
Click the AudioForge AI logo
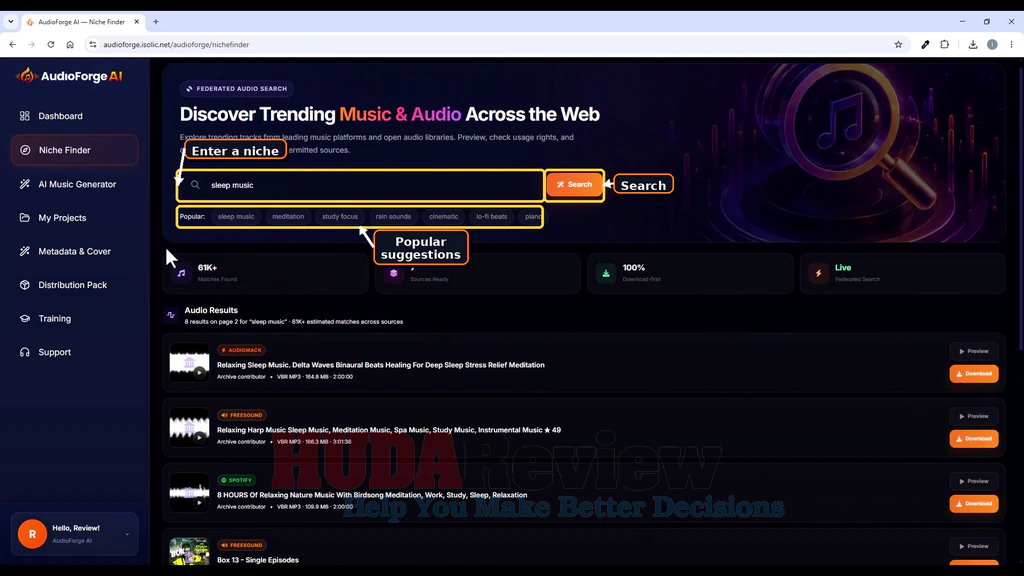pyautogui.click(x=69, y=76)
